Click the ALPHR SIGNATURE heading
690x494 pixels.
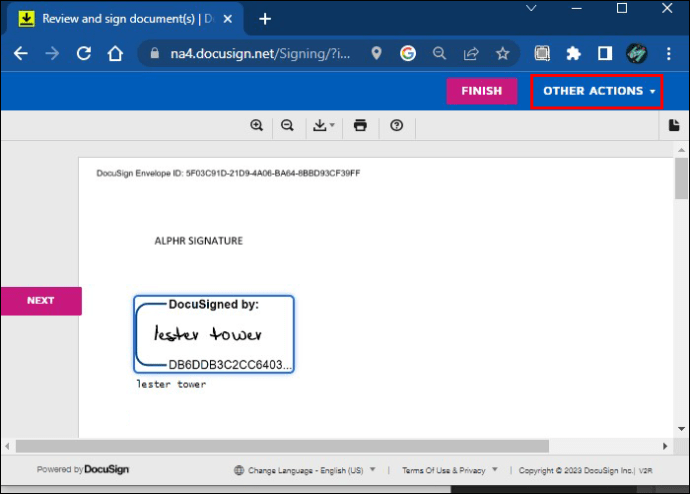[x=198, y=241]
